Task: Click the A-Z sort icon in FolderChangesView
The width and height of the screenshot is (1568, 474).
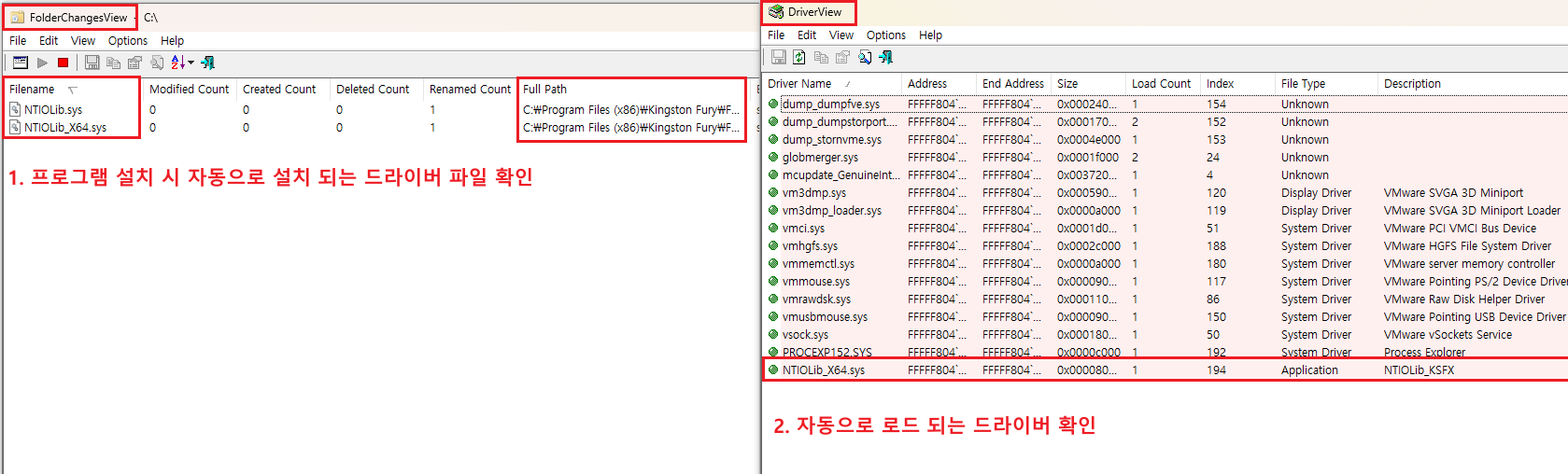Action: (177, 63)
